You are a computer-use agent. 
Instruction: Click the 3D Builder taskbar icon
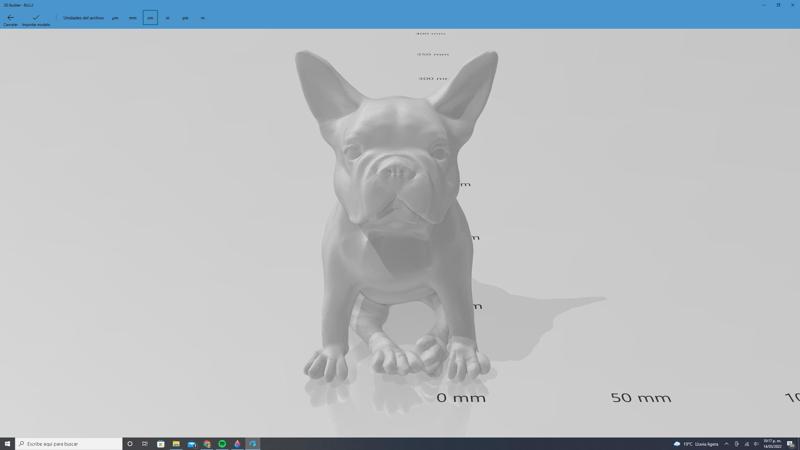pos(253,444)
